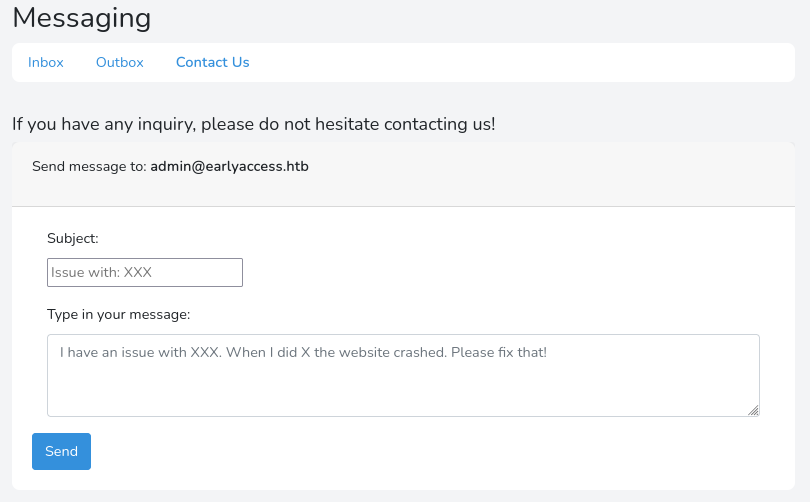The image size is (810, 502).
Task: Click the admin@earlyaccess.htb email address
Action: (229, 166)
